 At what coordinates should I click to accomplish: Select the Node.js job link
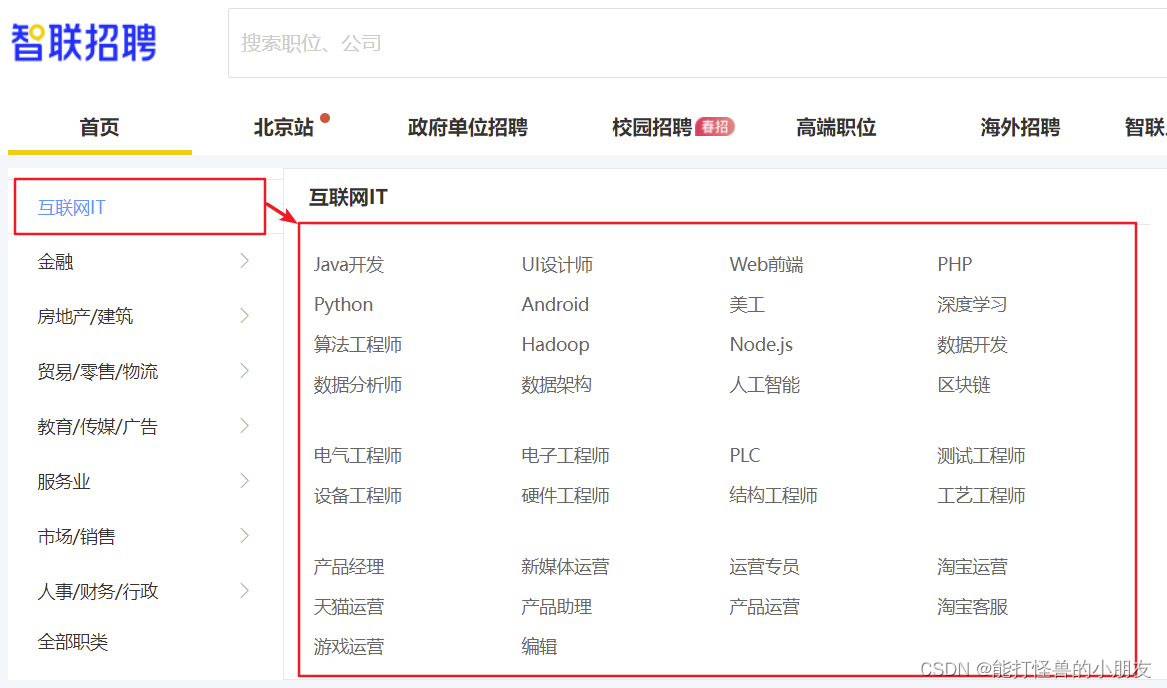click(x=761, y=345)
